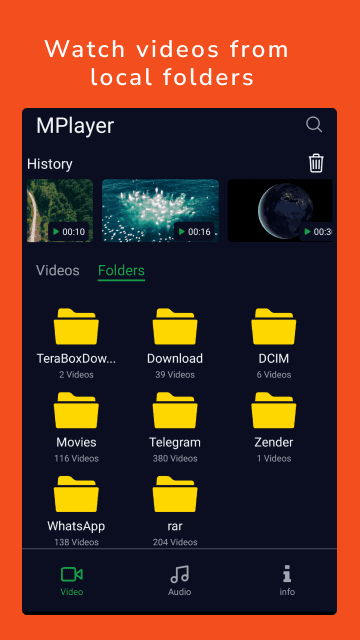Select the Folders tab
This screenshot has height=640, width=360.
click(121, 271)
